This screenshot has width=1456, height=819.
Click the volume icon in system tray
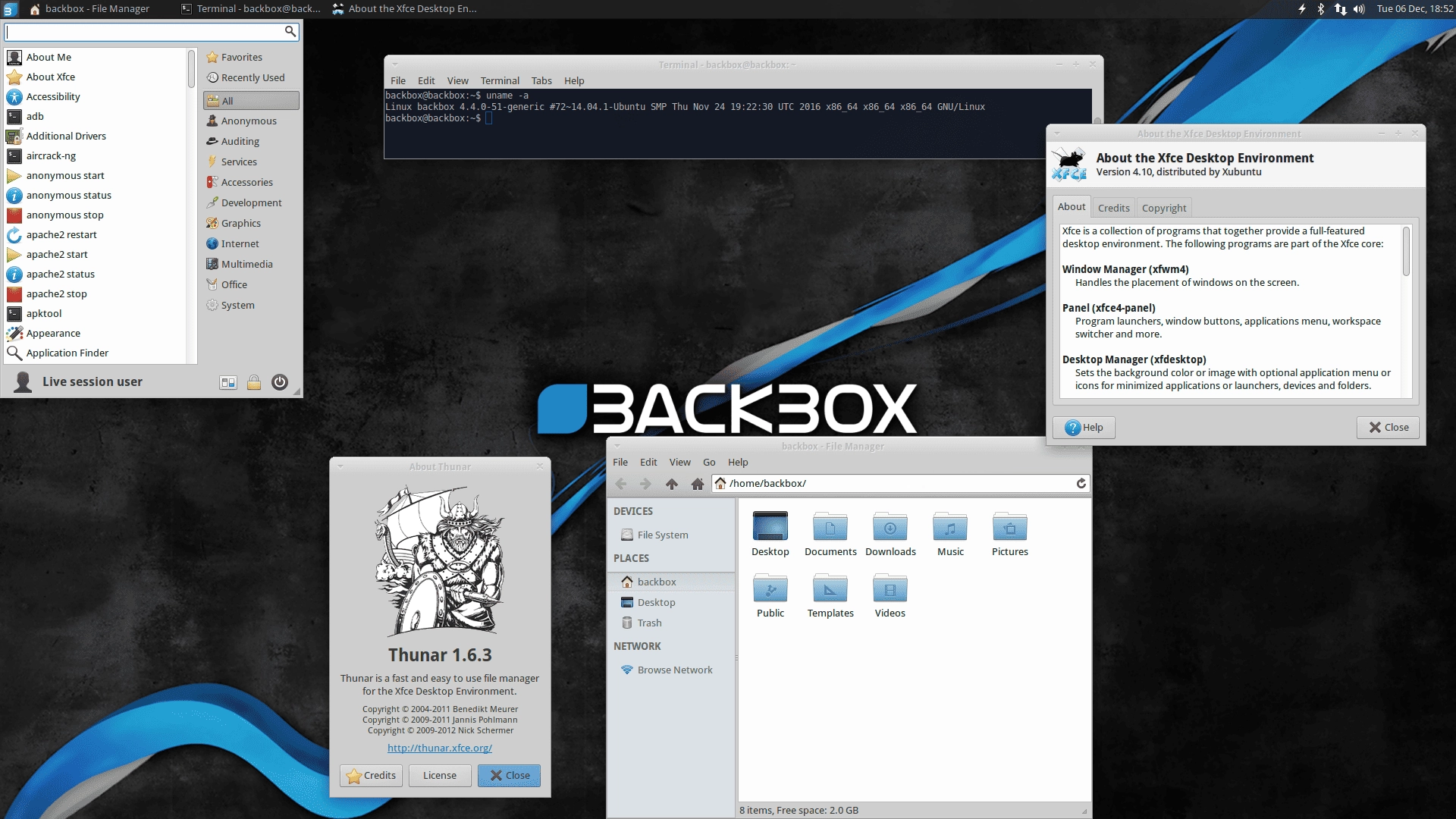[x=1359, y=9]
